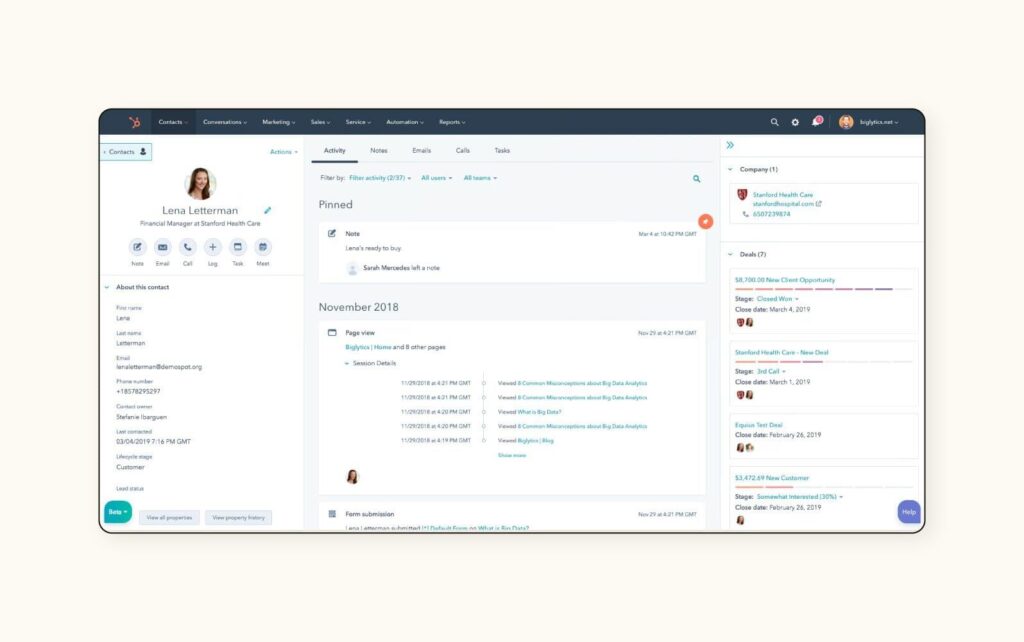
Task: Click the Task icon for Lena
Action: pyautogui.click(x=238, y=247)
